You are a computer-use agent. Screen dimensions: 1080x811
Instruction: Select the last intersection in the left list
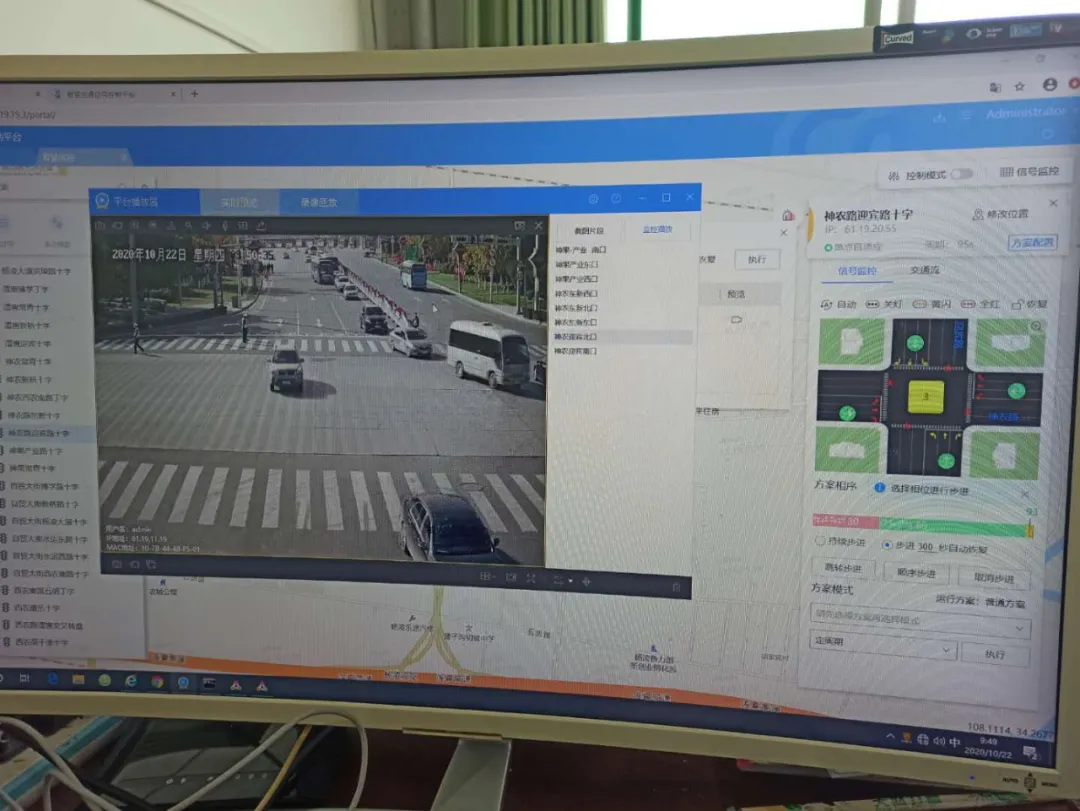click(x=41, y=642)
